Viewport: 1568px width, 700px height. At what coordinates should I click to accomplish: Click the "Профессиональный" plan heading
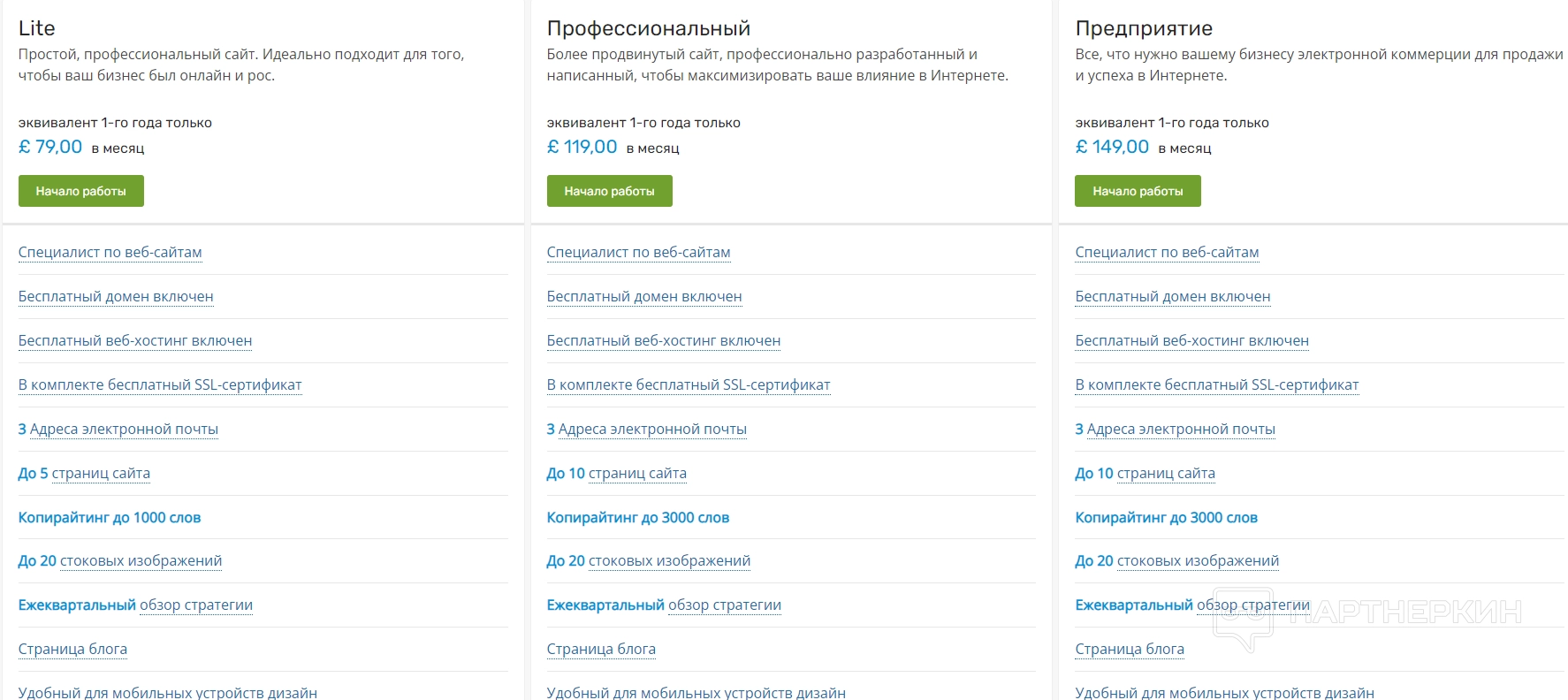(x=648, y=28)
